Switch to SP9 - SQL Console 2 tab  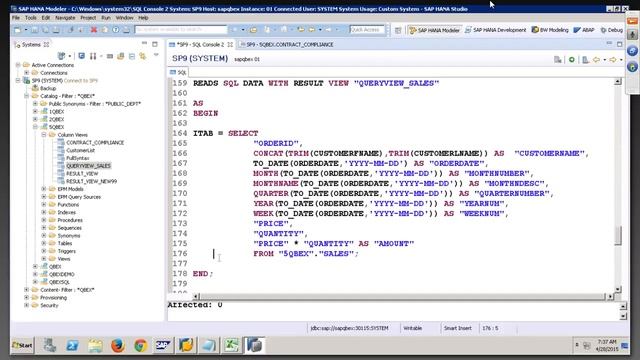point(200,44)
